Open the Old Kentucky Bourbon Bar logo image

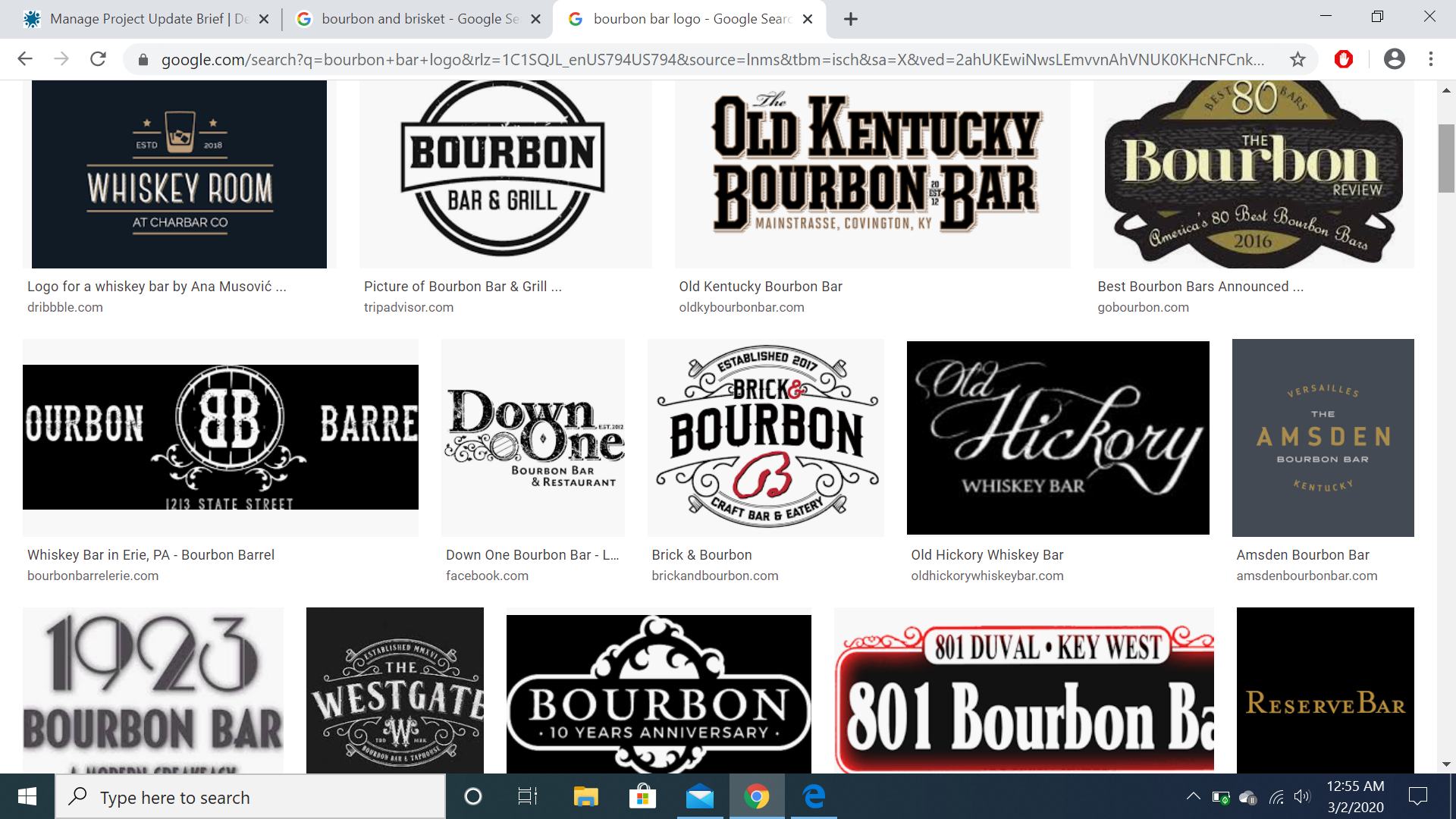point(872,173)
